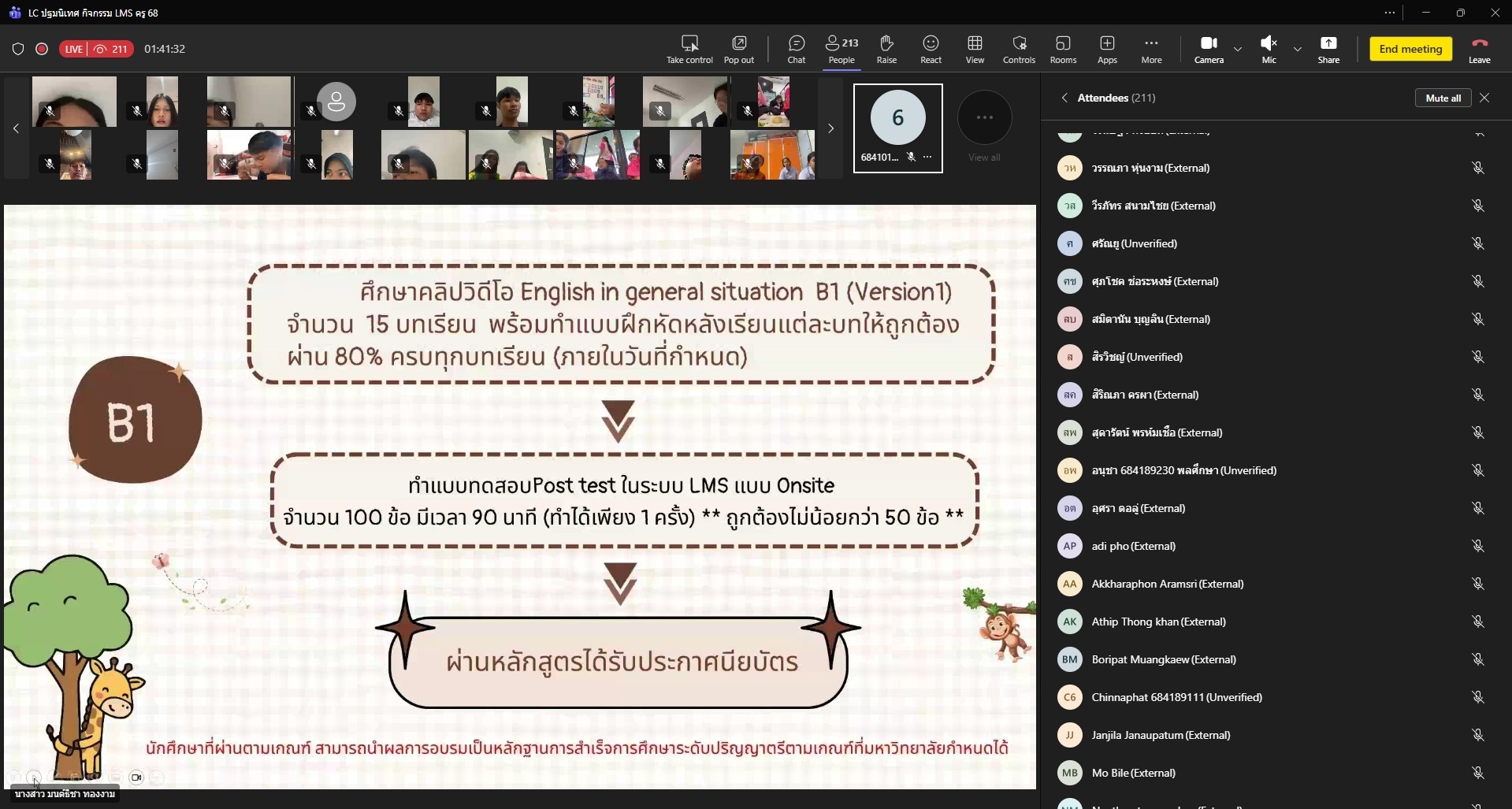Open the React emoji menu
Viewport: 1512px width, 809px height.
coord(931,48)
